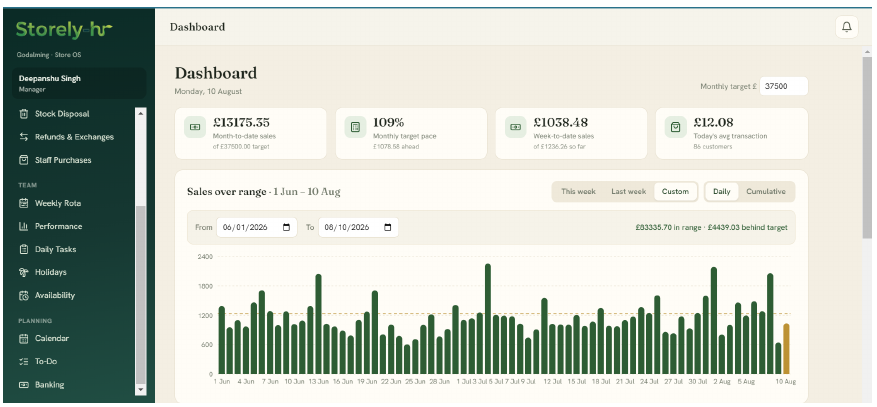This screenshot has height=407, width=877.
Task: Click the Holidays palm tree icon
Action: coord(23,272)
